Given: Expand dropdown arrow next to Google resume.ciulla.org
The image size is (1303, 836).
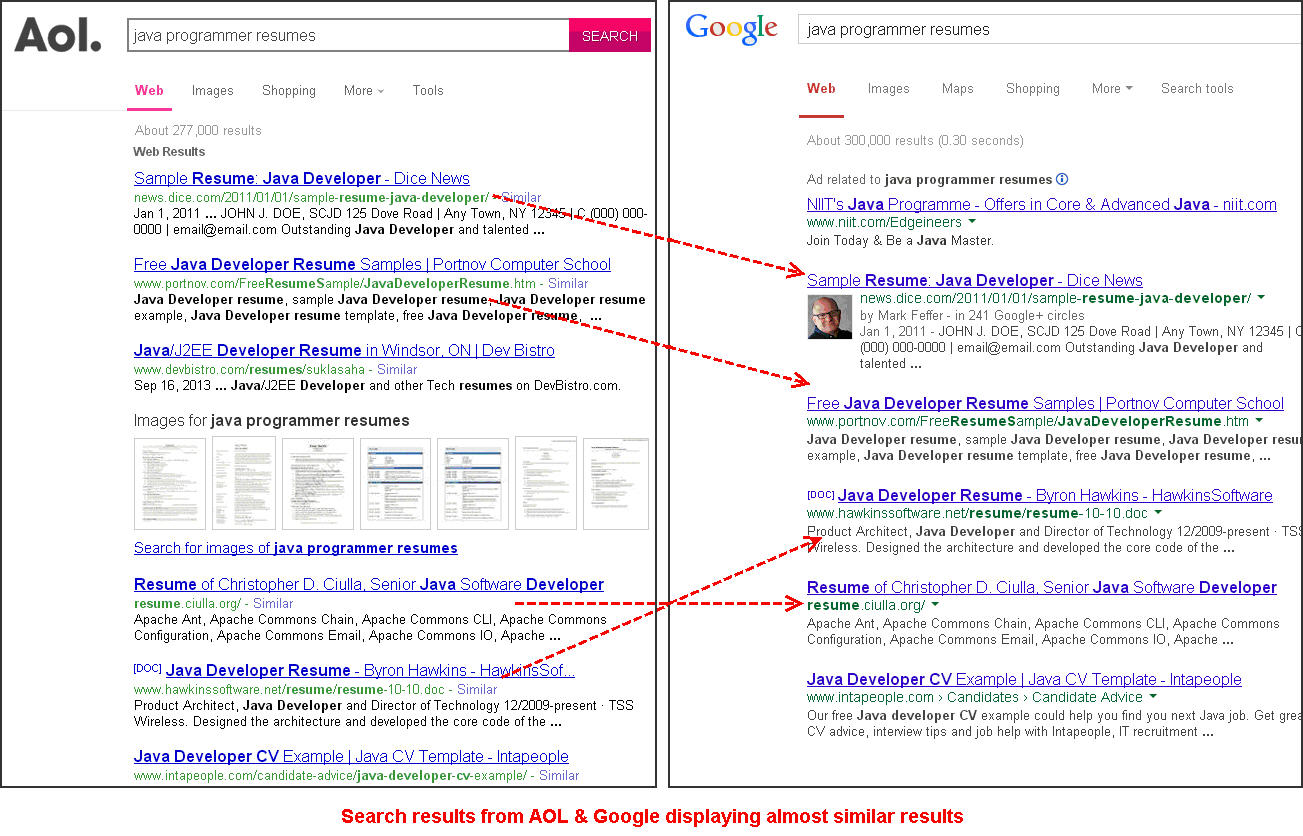Looking at the screenshot, I should (x=935, y=606).
